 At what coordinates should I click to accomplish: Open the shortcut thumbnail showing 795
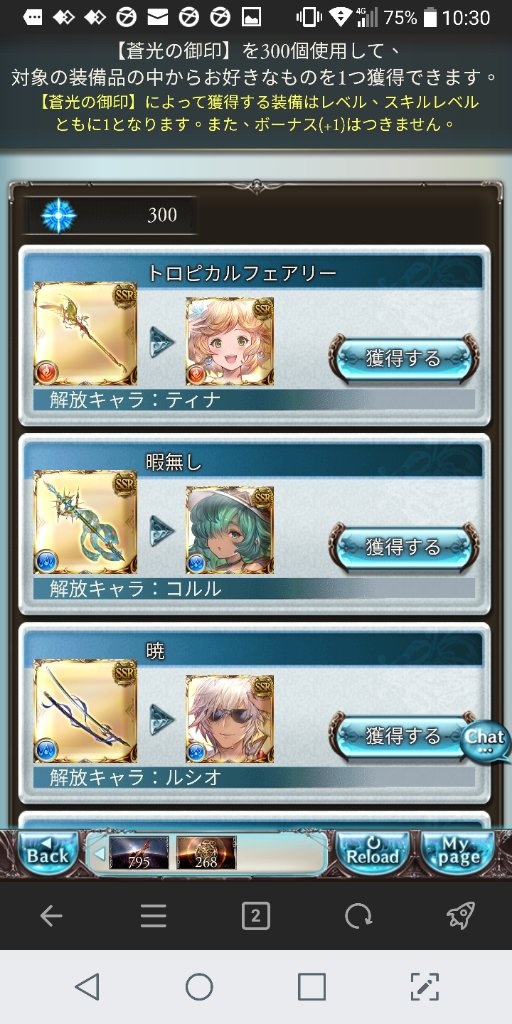(138, 854)
